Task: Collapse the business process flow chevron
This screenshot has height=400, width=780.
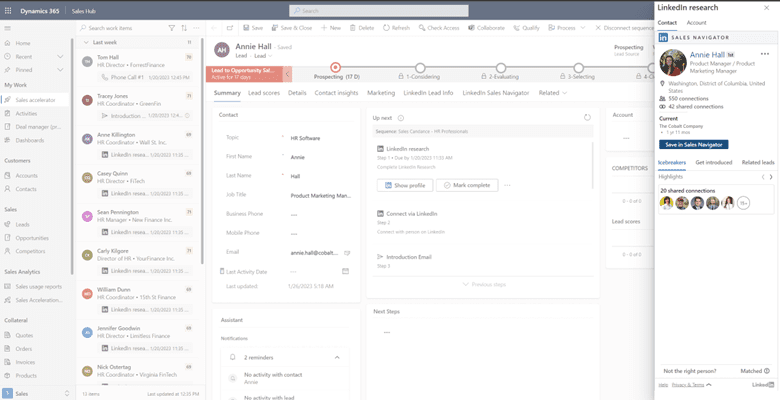Action: (288, 74)
